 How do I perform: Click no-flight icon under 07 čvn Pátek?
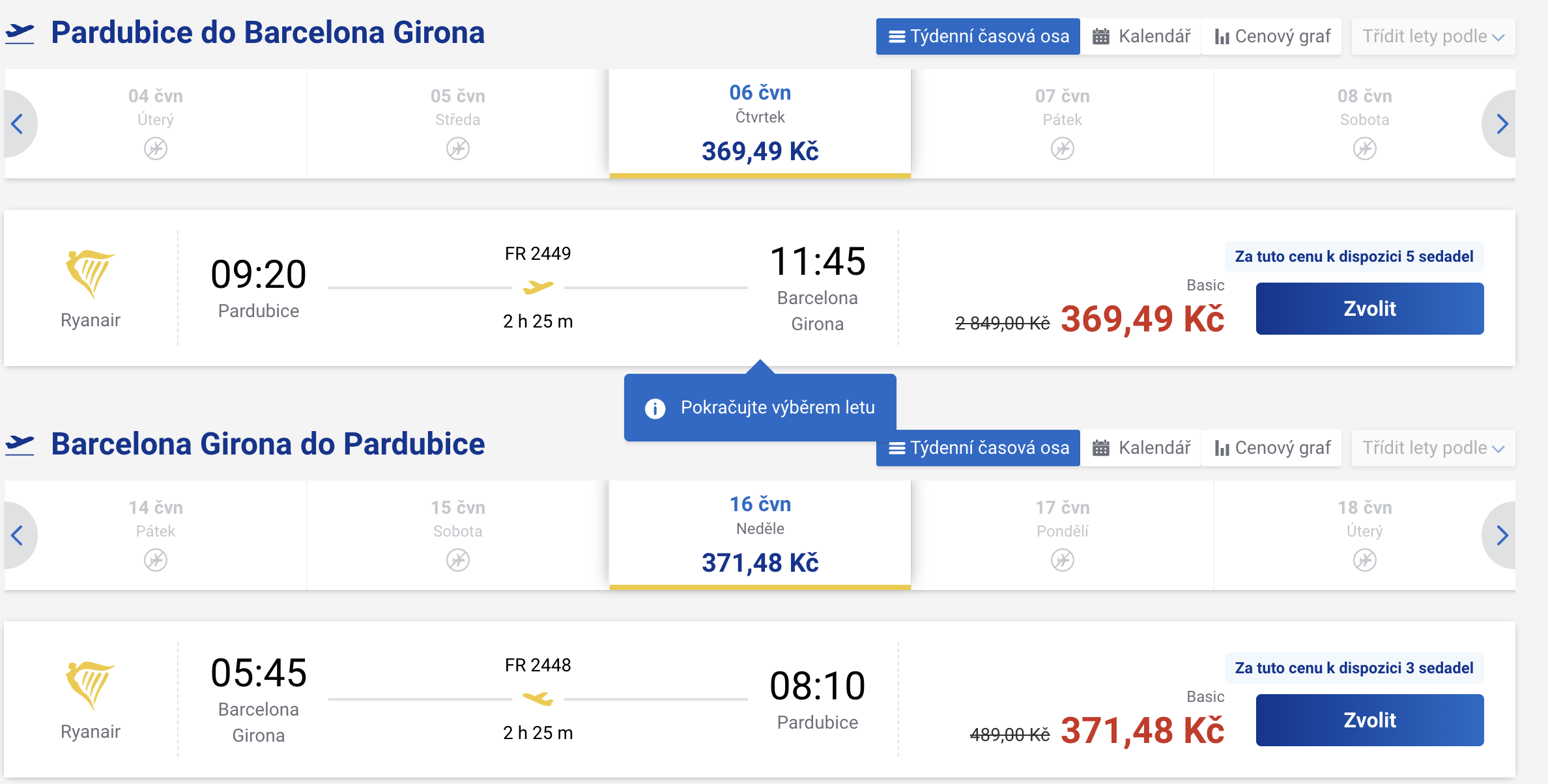tap(1062, 148)
